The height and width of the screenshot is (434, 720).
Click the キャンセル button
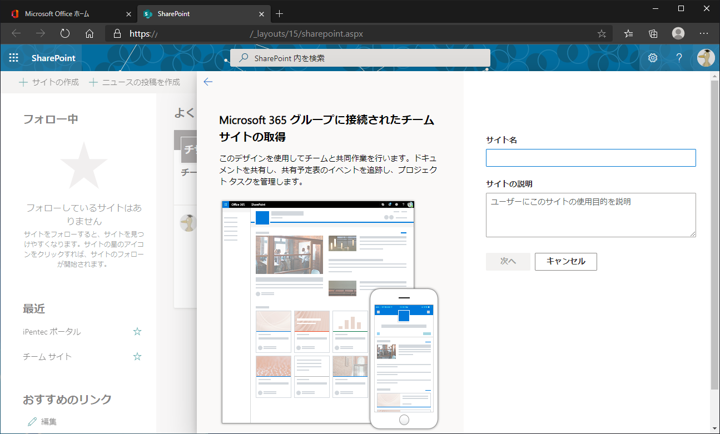click(566, 261)
